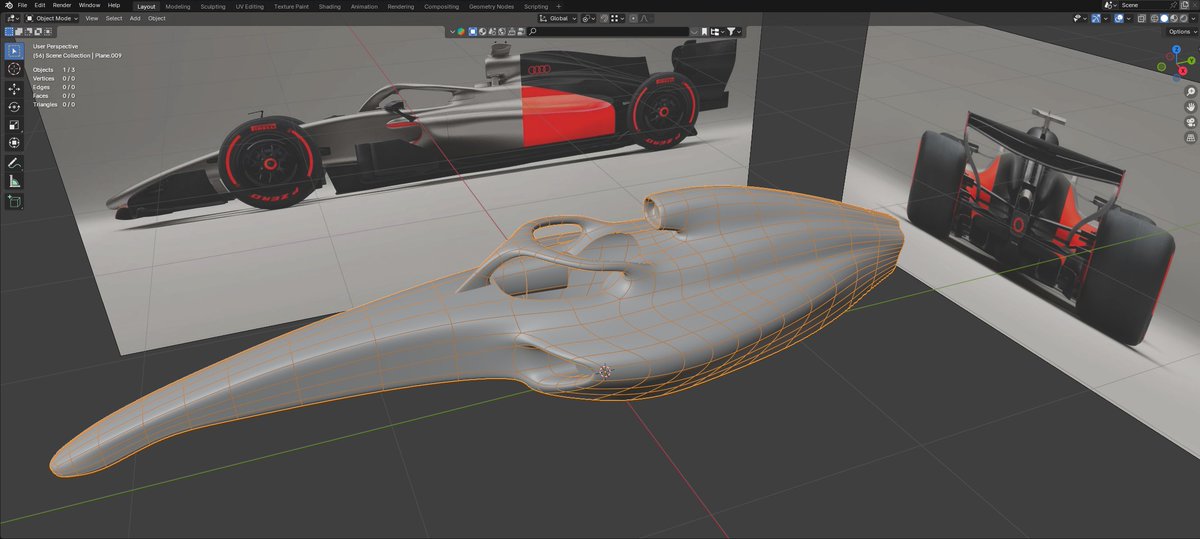Select the Cursor tool
The width and height of the screenshot is (1200, 539).
15,69
